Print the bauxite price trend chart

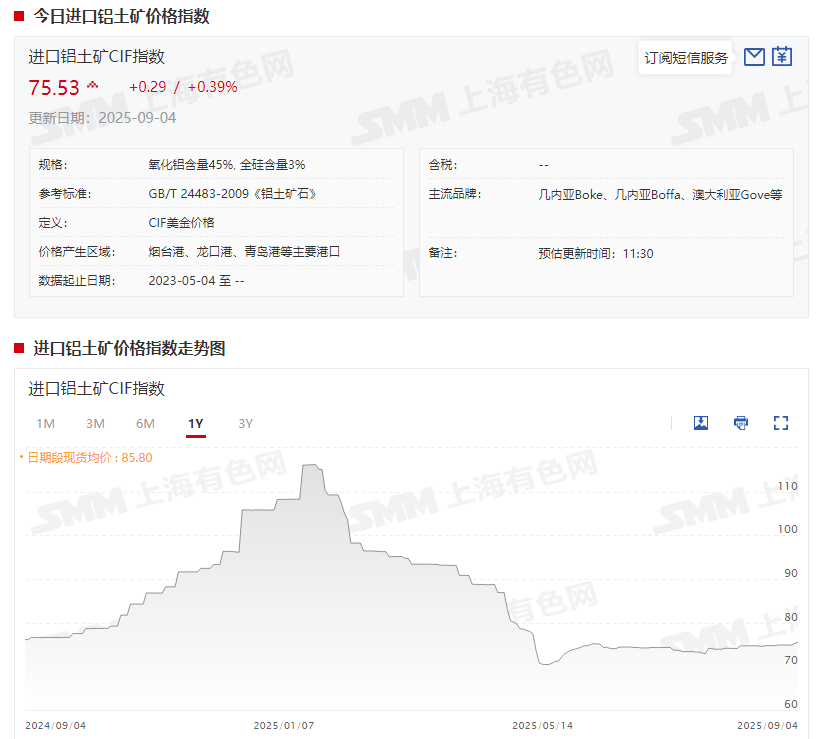click(741, 423)
